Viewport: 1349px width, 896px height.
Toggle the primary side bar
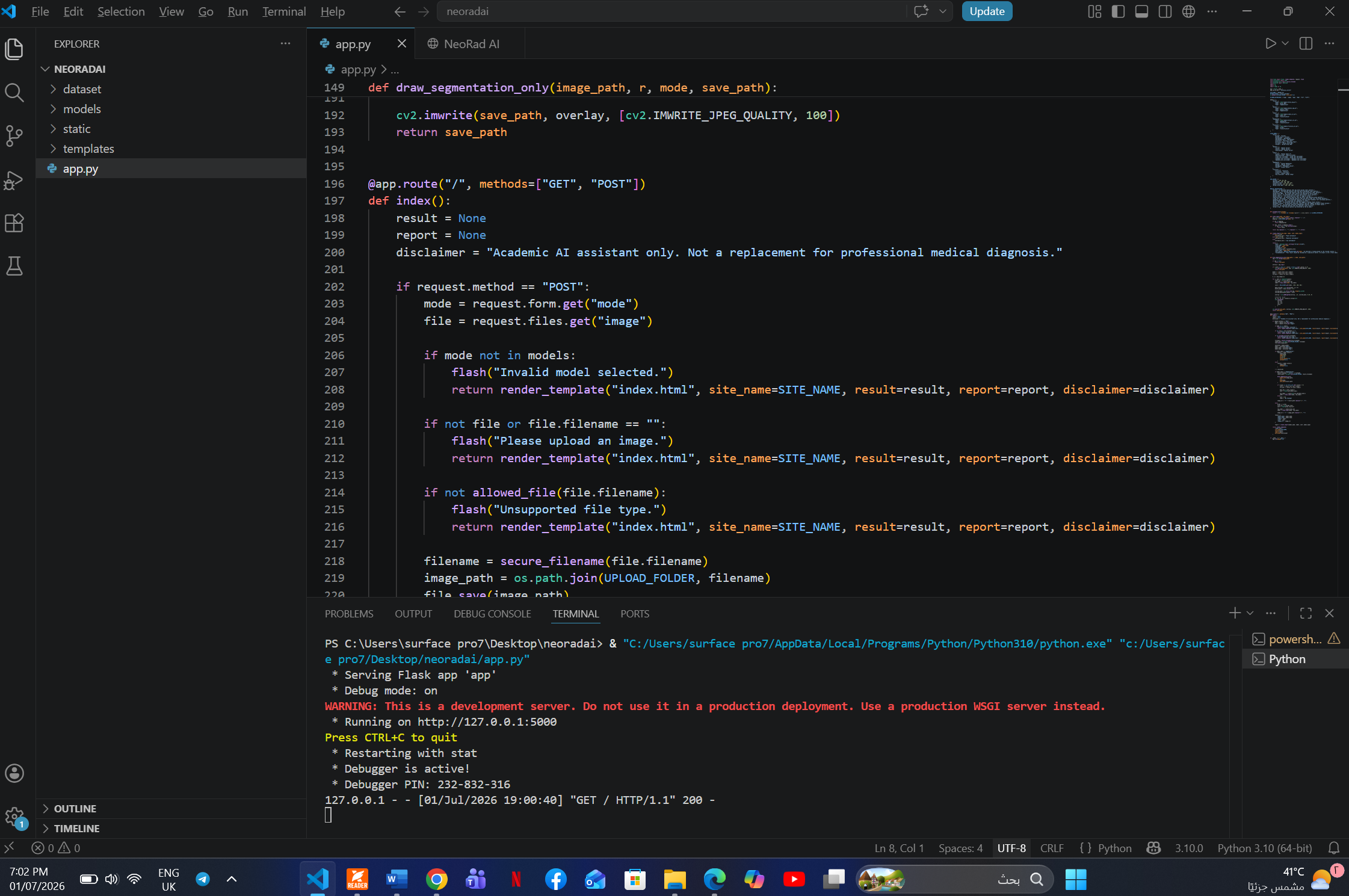1118,11
